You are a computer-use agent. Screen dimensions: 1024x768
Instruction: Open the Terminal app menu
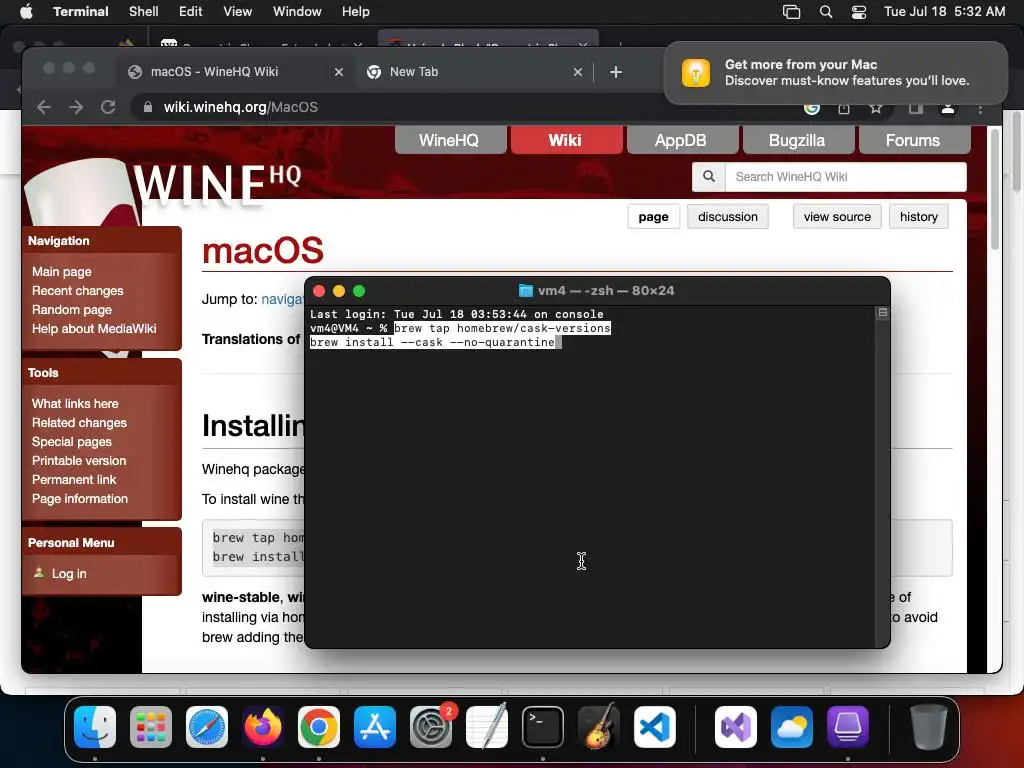coord(80,12)
